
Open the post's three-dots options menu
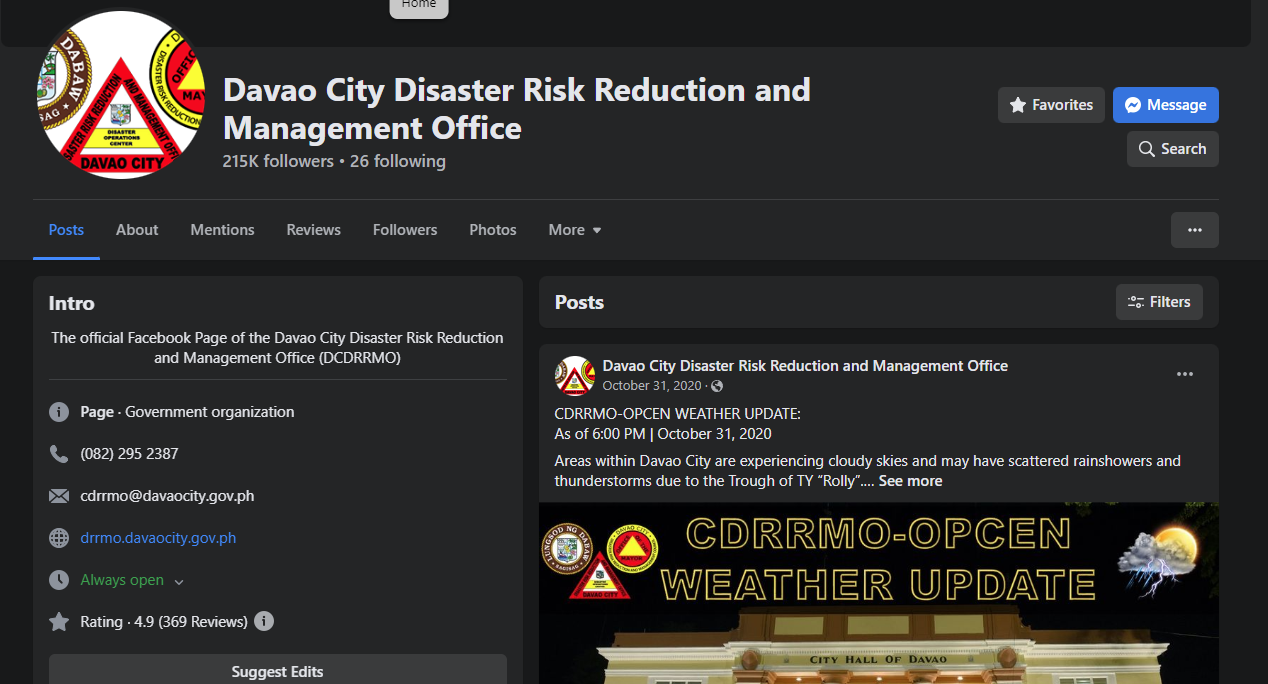point(1185,374)
